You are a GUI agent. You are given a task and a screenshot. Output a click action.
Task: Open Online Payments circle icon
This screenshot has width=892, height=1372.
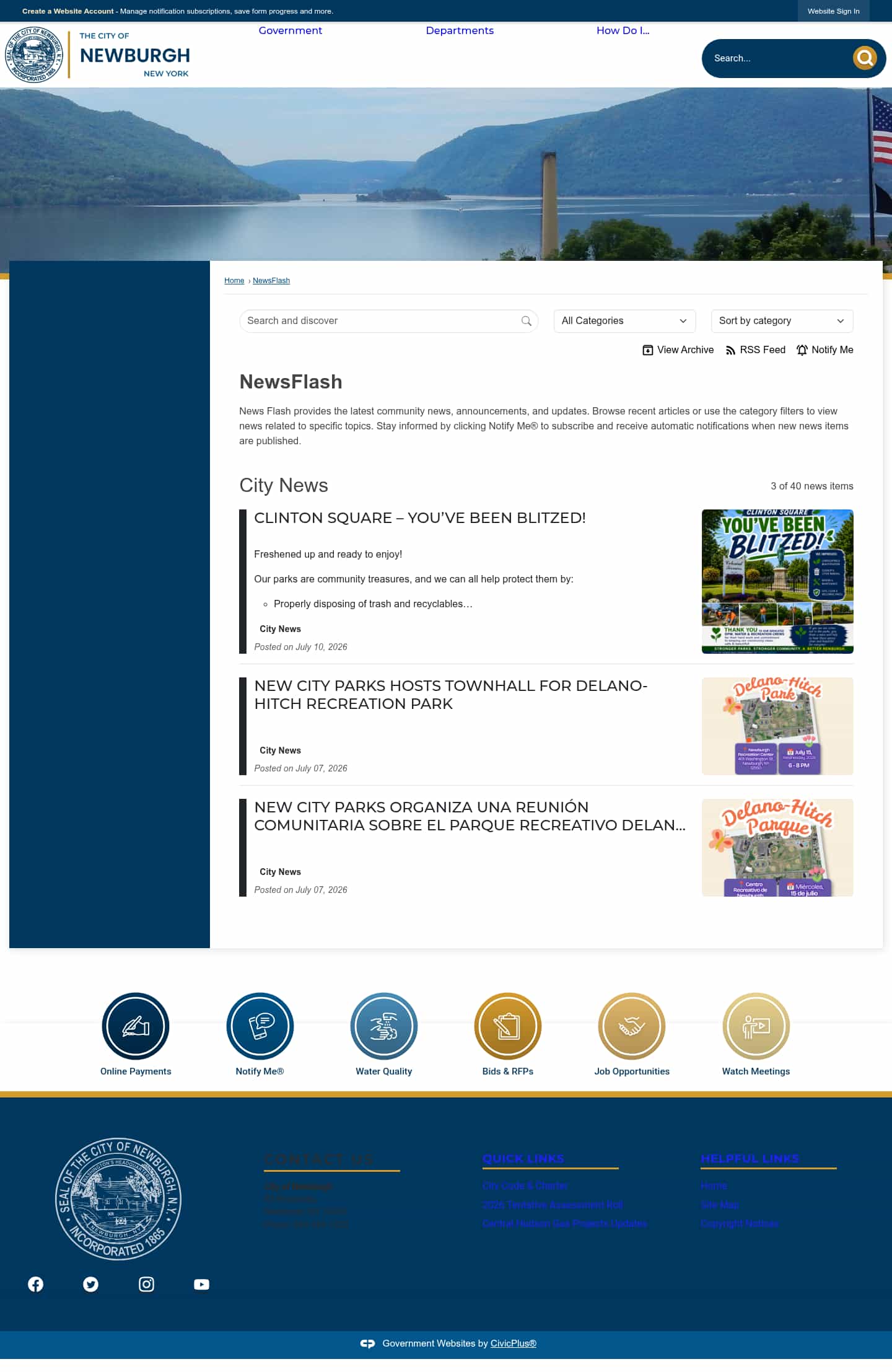[136, 1026]
